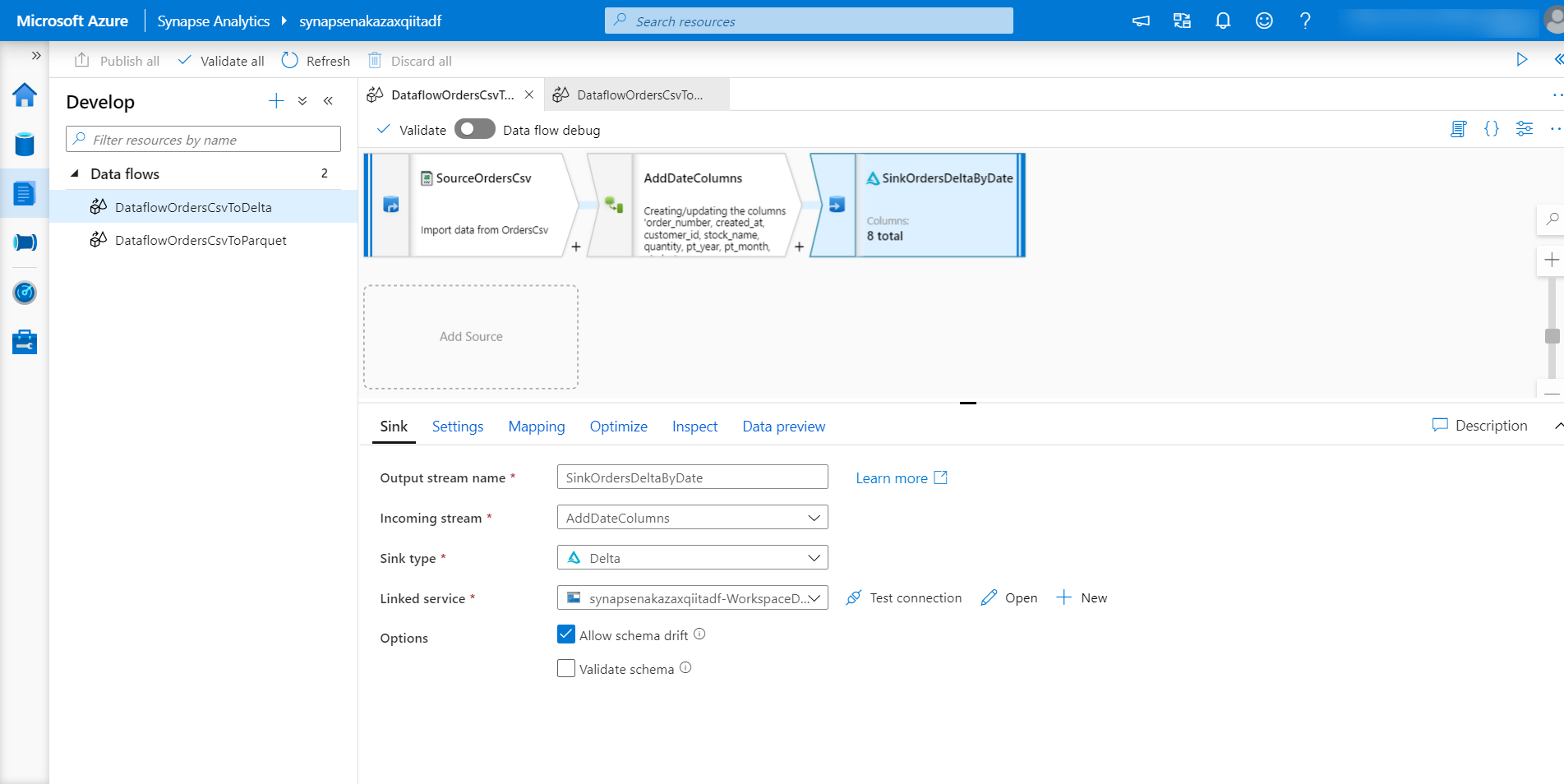This screenshot has height=784, width=1564.
Task: Click the canvas zoom slider handle
Action: pyautogui.click(x=1552, y=336)
